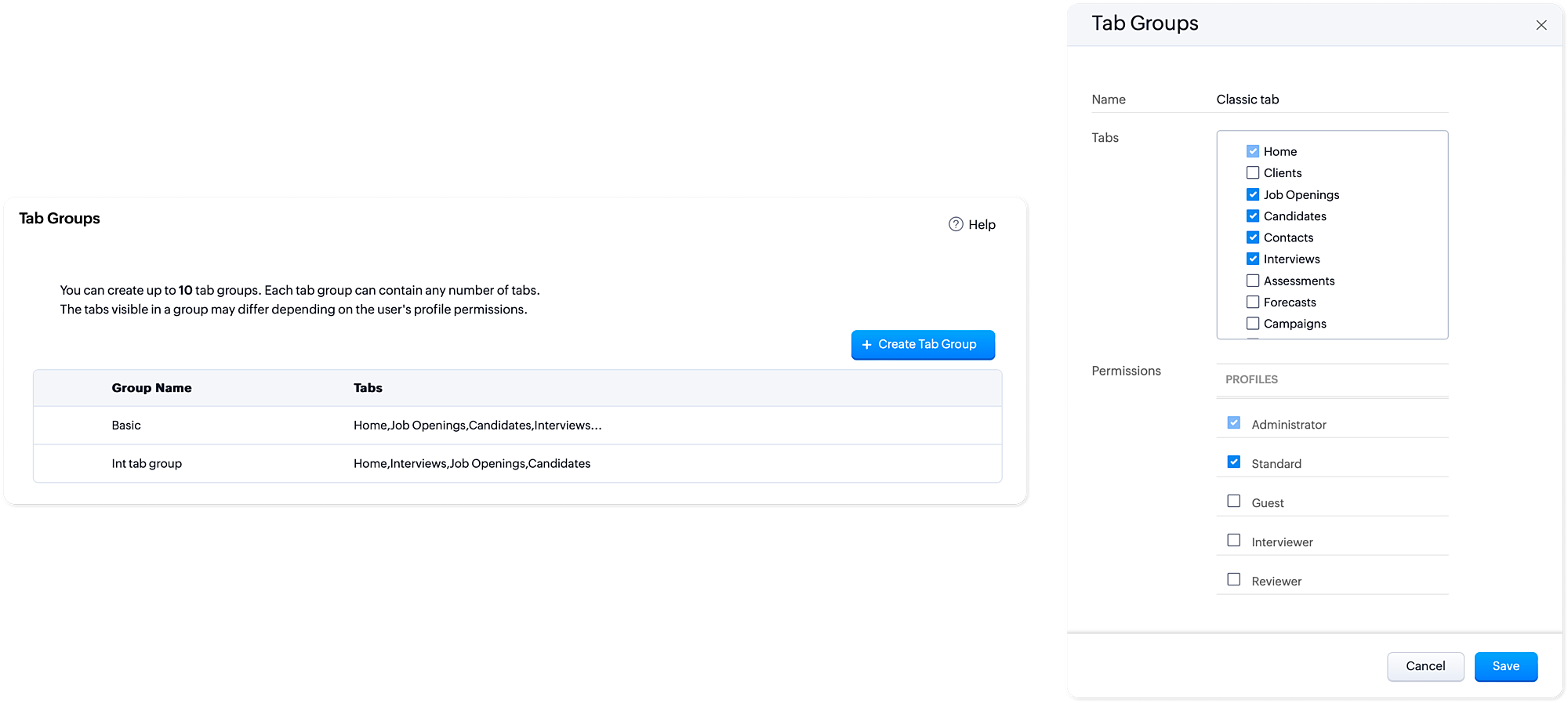The width and height of the screenshot is (1568, 703).
Task: Tick the Forecasts checkbox
Action: coord(1253,302)
